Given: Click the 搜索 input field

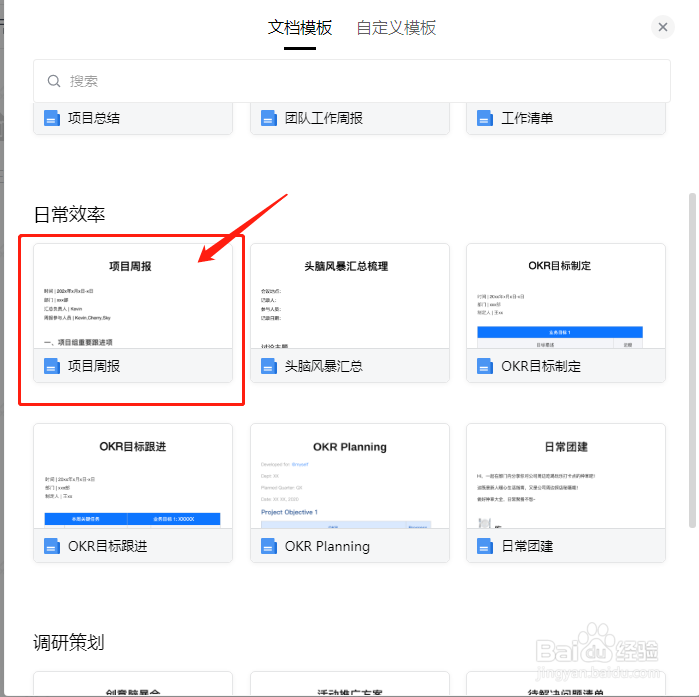Looking at the screenshot, I should [x=352, y=81].
